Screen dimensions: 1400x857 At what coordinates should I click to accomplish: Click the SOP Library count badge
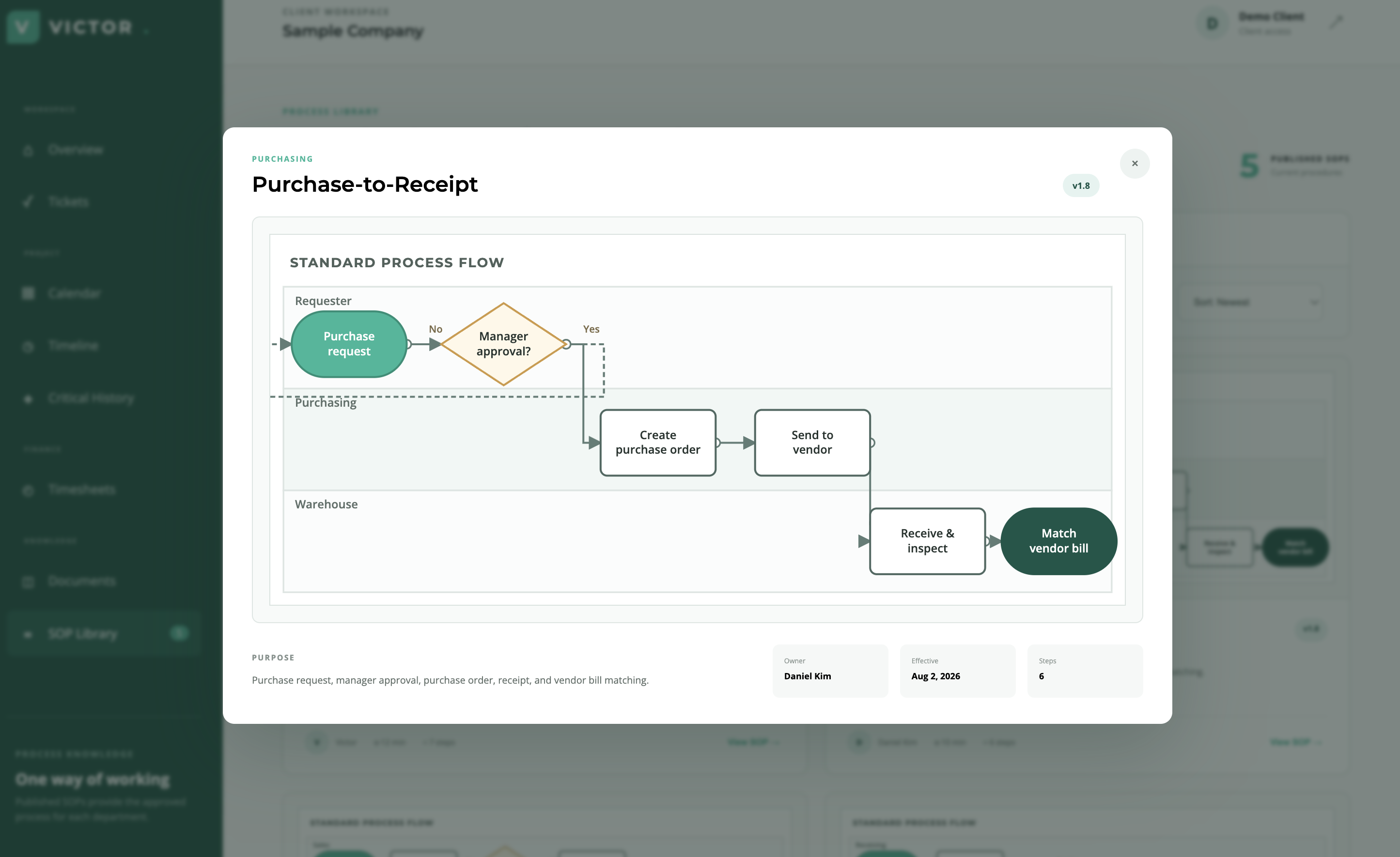179,633
